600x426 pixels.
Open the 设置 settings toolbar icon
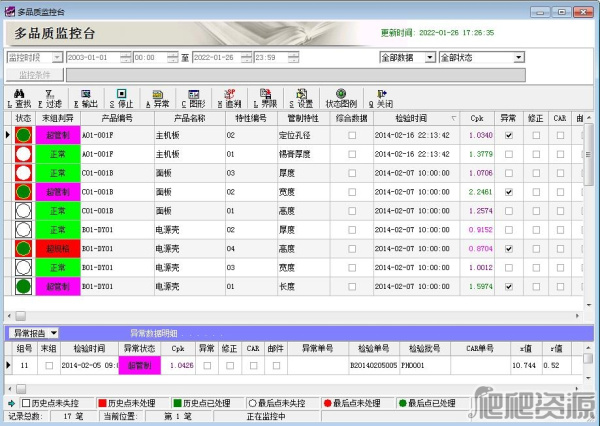click(302, 94)
